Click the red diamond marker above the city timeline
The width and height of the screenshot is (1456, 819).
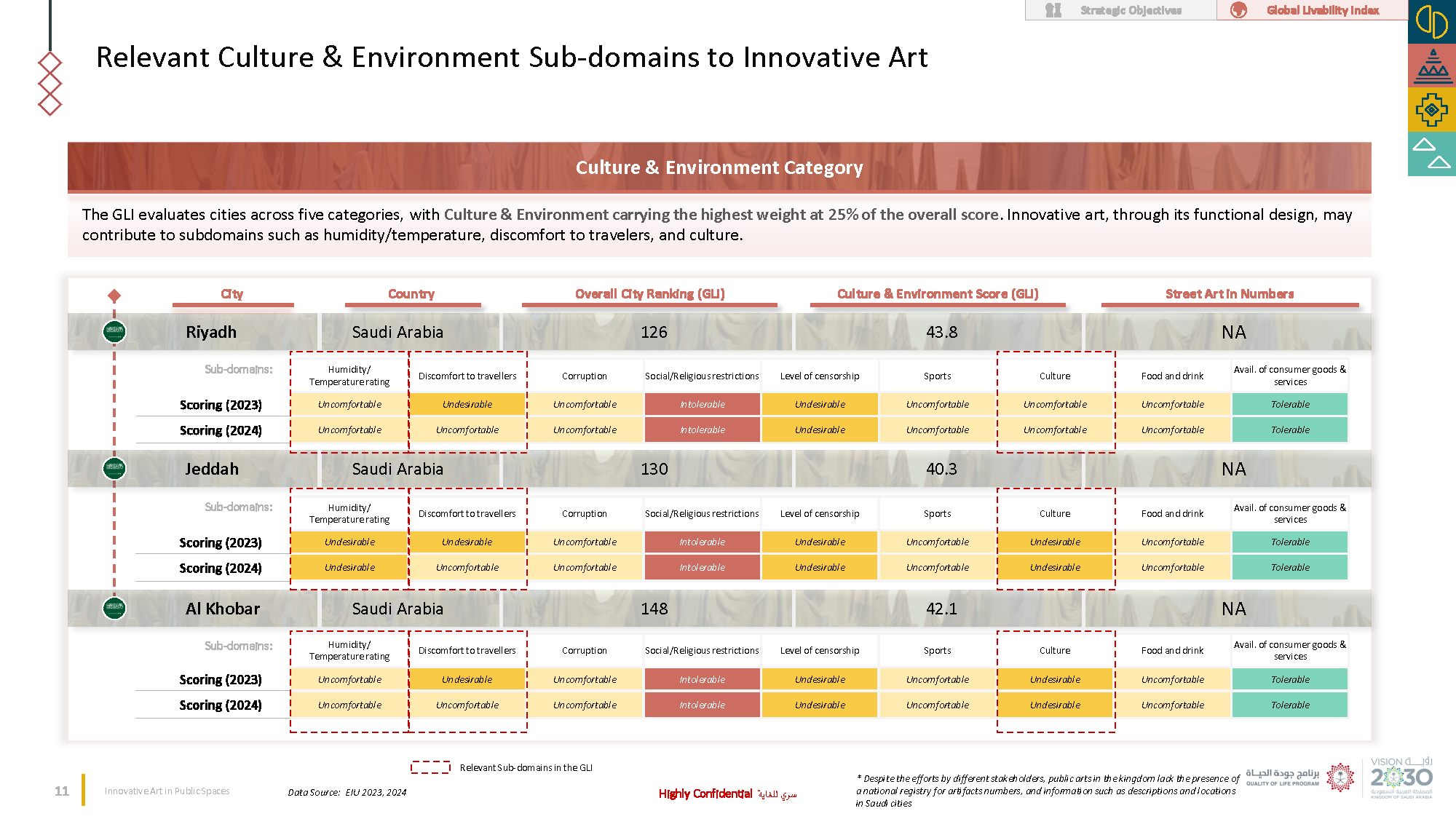(114, 296)
